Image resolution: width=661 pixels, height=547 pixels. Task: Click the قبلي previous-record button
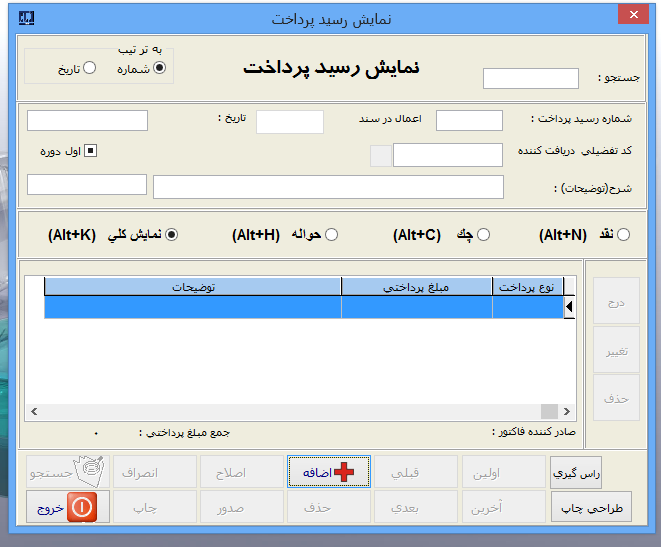(x=416, y=472)
